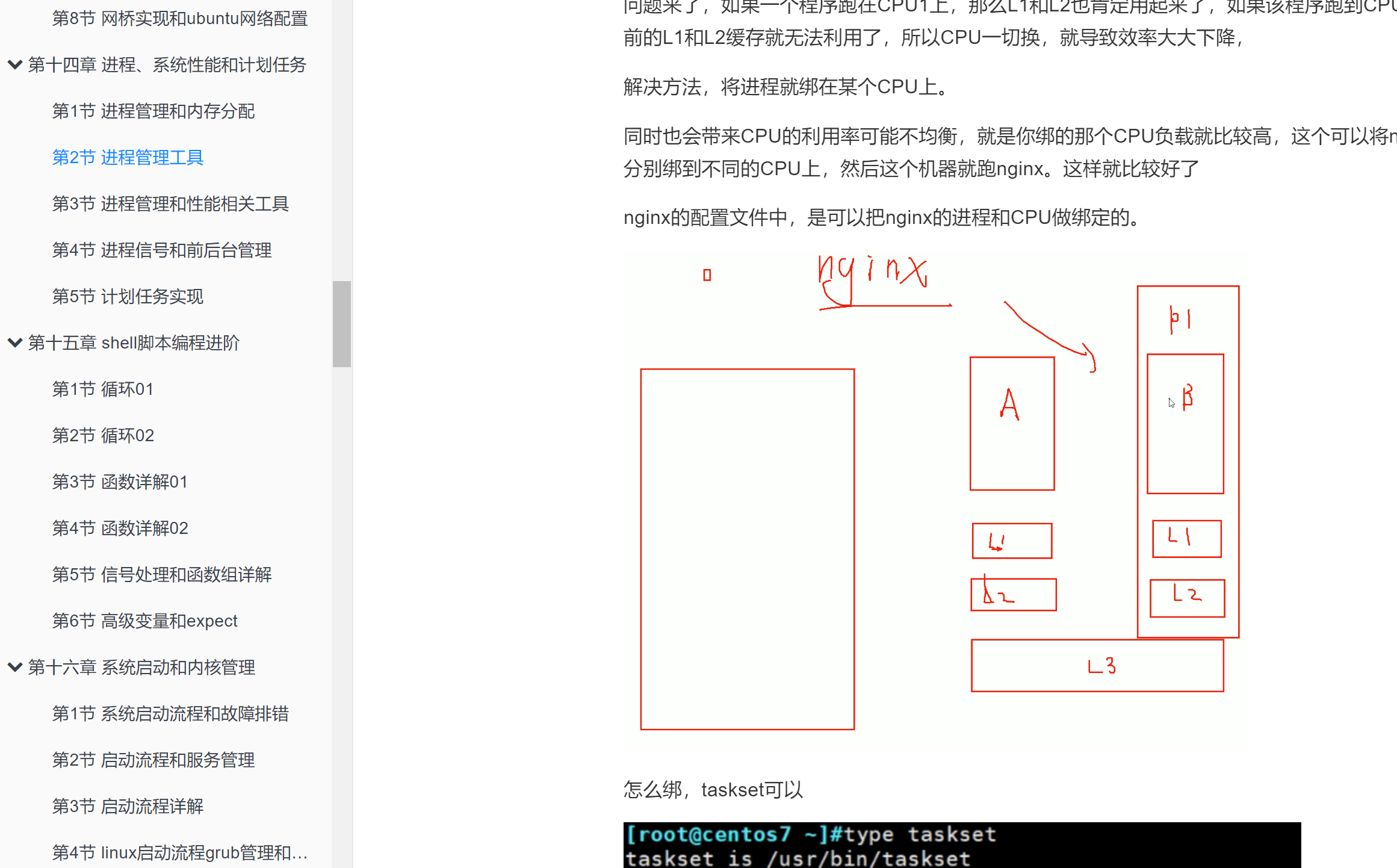Open section 第1节 循环01
Image resolution: width=1397 pixels, height=868 pixels.
click(x=103, y=389)
